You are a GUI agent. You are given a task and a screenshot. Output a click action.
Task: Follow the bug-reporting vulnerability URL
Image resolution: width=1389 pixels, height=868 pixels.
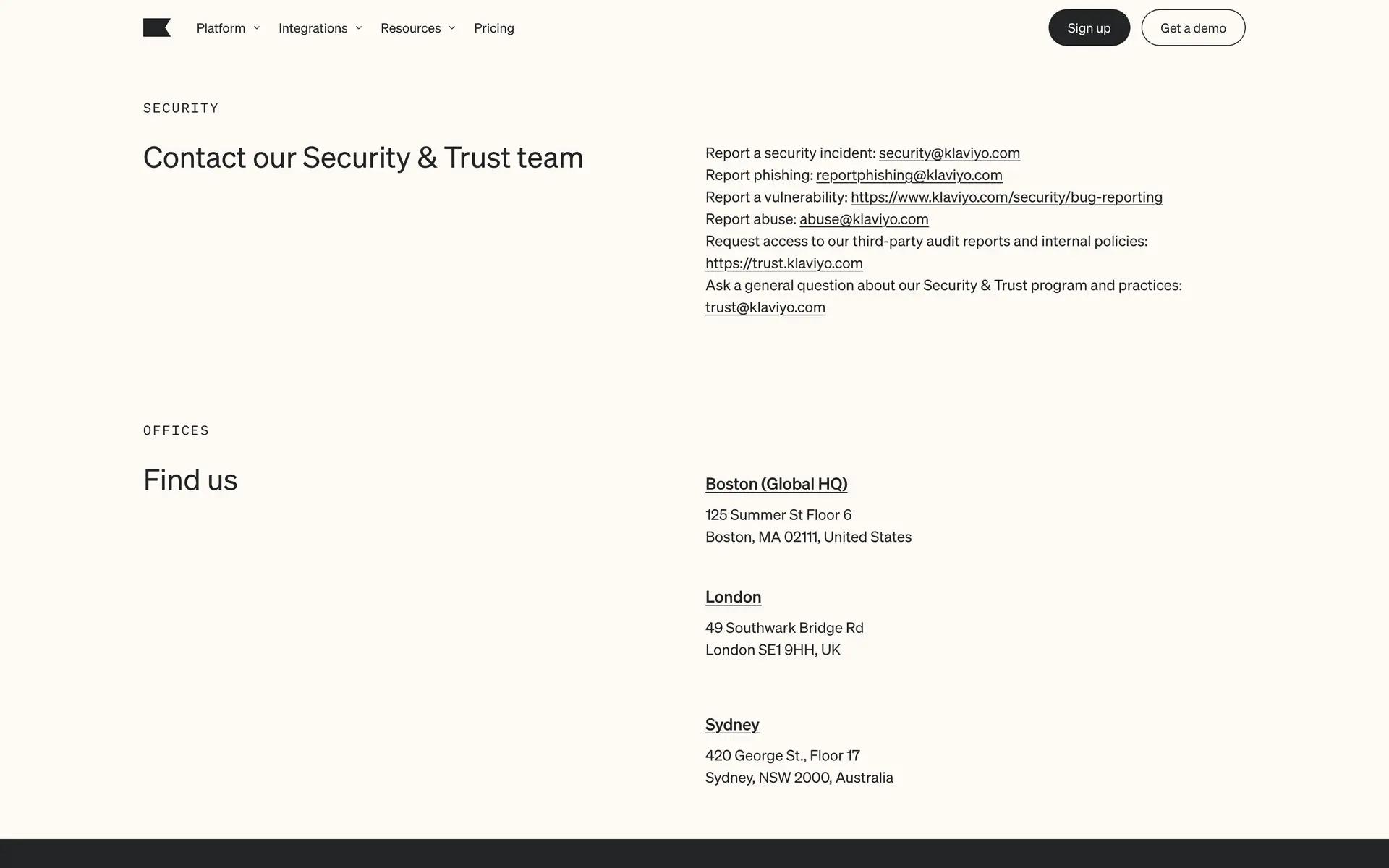tap(1006, 197)
